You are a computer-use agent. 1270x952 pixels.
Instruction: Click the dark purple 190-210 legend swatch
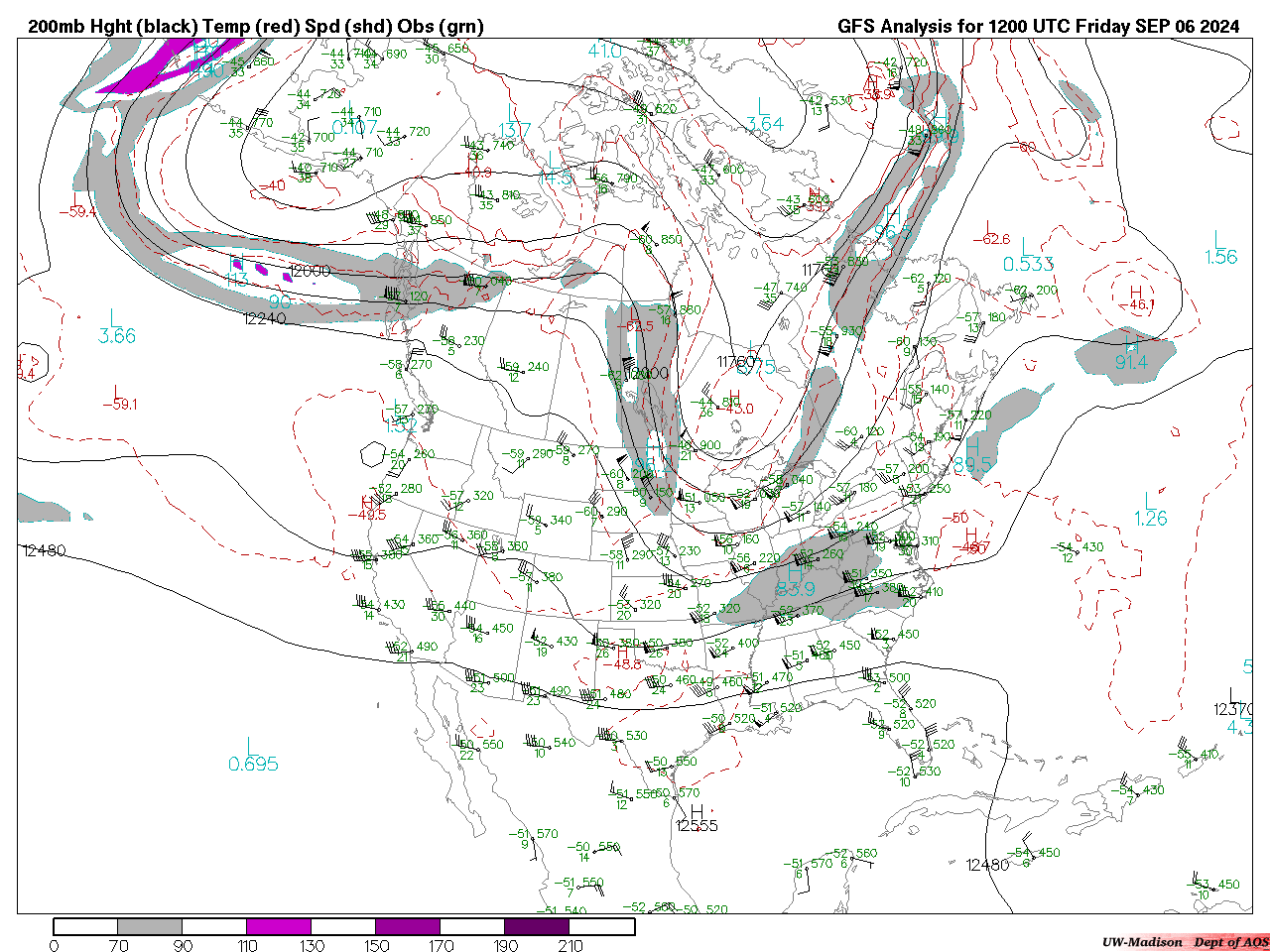[x=537, y=926]
